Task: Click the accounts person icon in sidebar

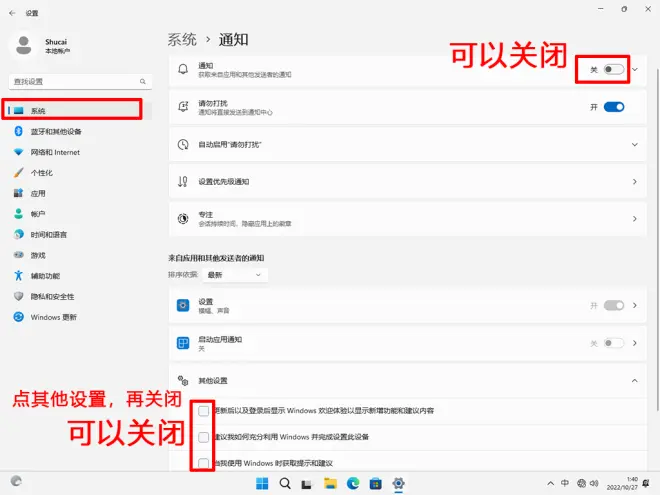Action: coord(18,213)
